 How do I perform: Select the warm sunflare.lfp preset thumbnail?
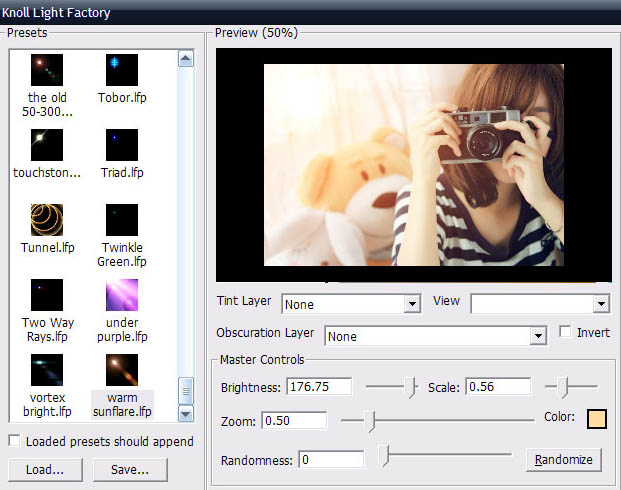pyautogui.click(x=122, y=370)
